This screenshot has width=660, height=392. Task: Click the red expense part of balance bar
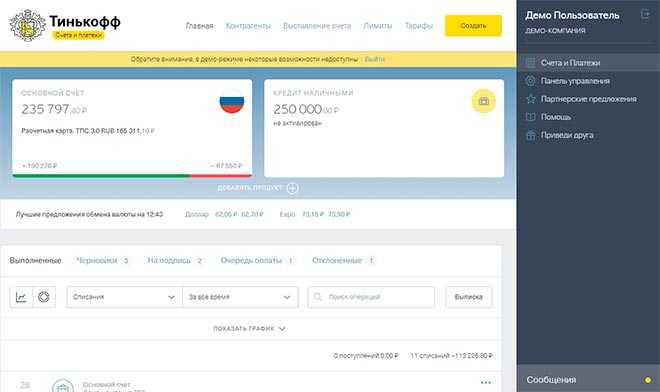pyautogui.click(x=221, y=176)
